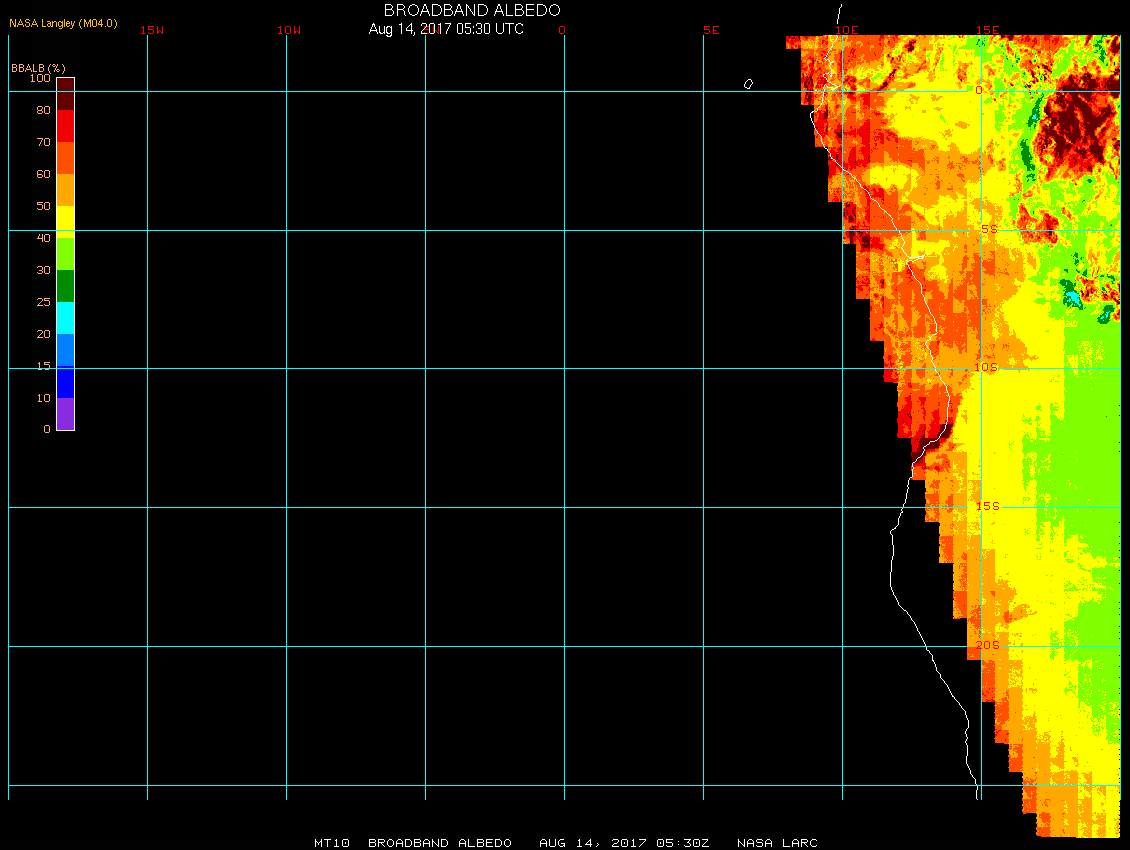Click the dark maroon 80-100% legend swatch
This screenshot has height=850, width=1130.
pos(65,93)
